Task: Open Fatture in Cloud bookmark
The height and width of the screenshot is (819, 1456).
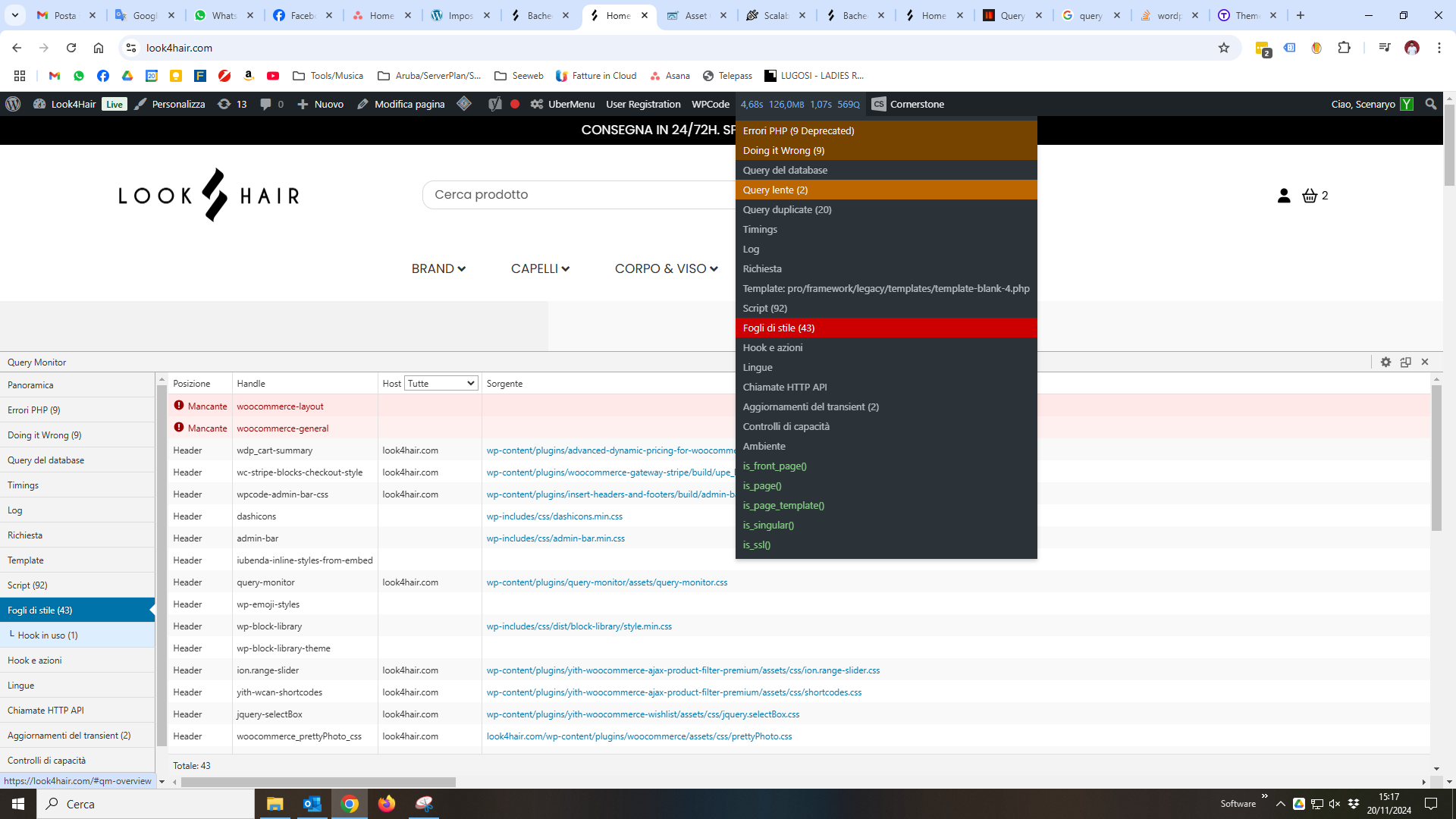Action: (x=596, y=75)
